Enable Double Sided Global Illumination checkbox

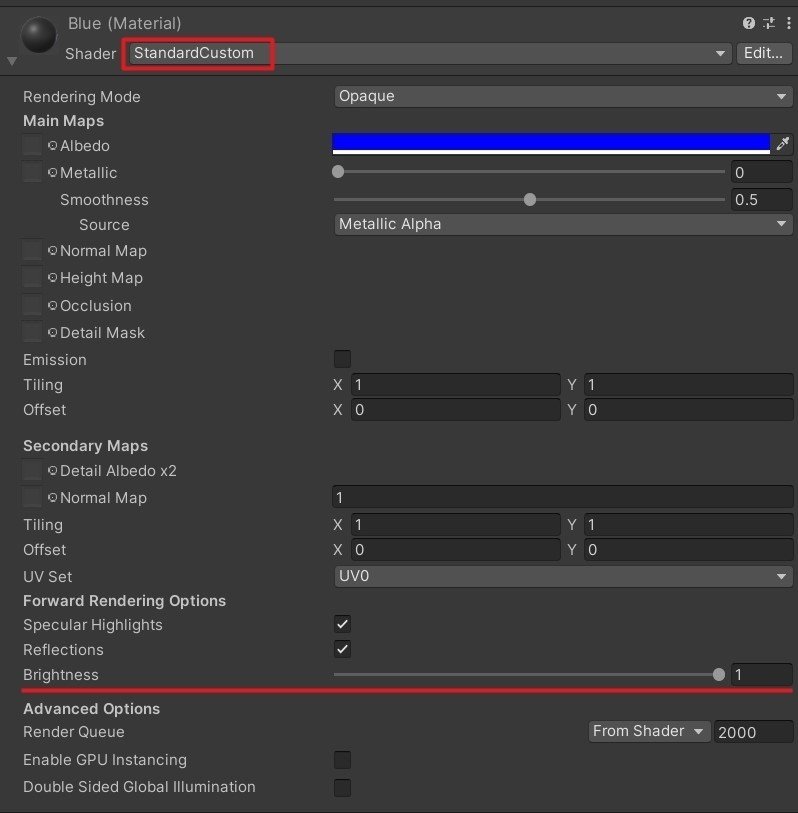(x=342, y=787)
